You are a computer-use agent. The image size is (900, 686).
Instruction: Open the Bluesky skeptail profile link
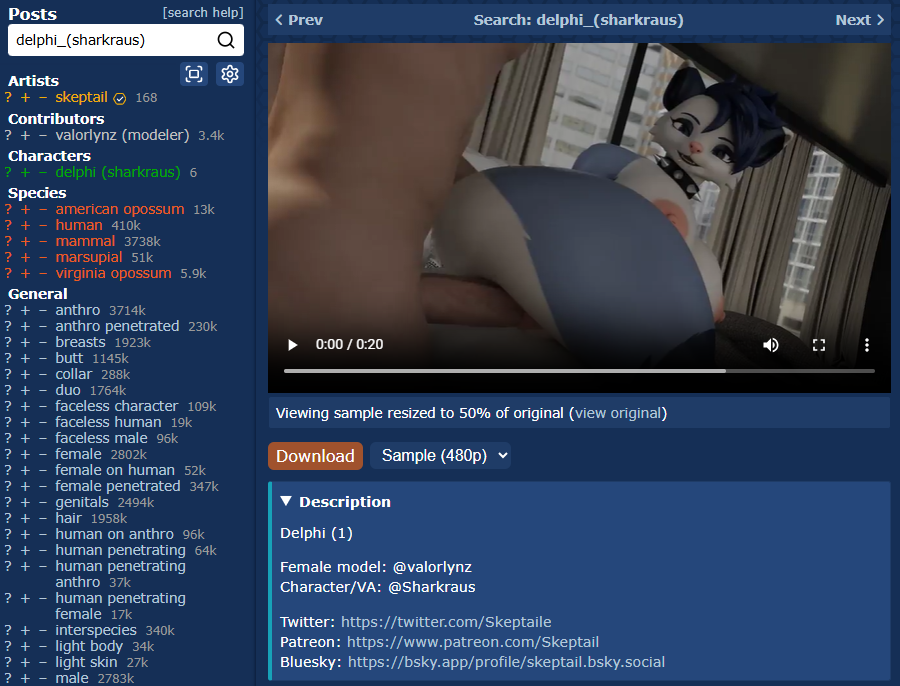tap(506, 662)
